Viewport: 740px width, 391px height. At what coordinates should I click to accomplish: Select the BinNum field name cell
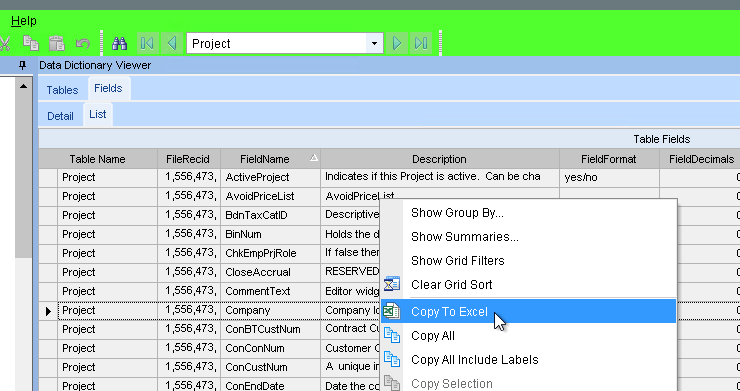coord(270,234)
